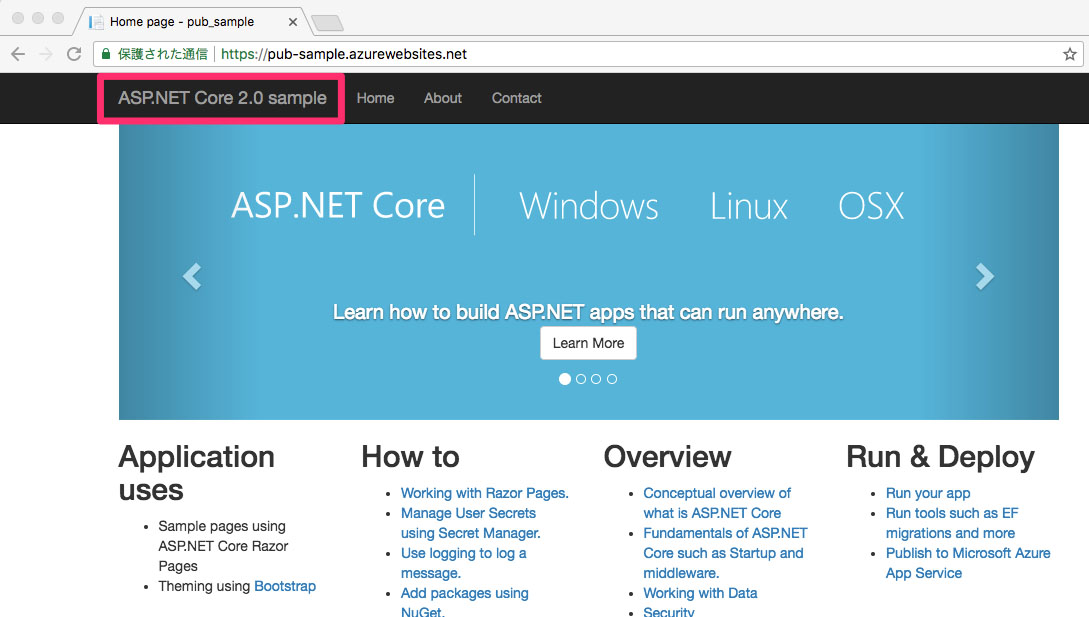Screen dimensions: 1089x617
Task: Reload the current page
Action: click(74, 54)
